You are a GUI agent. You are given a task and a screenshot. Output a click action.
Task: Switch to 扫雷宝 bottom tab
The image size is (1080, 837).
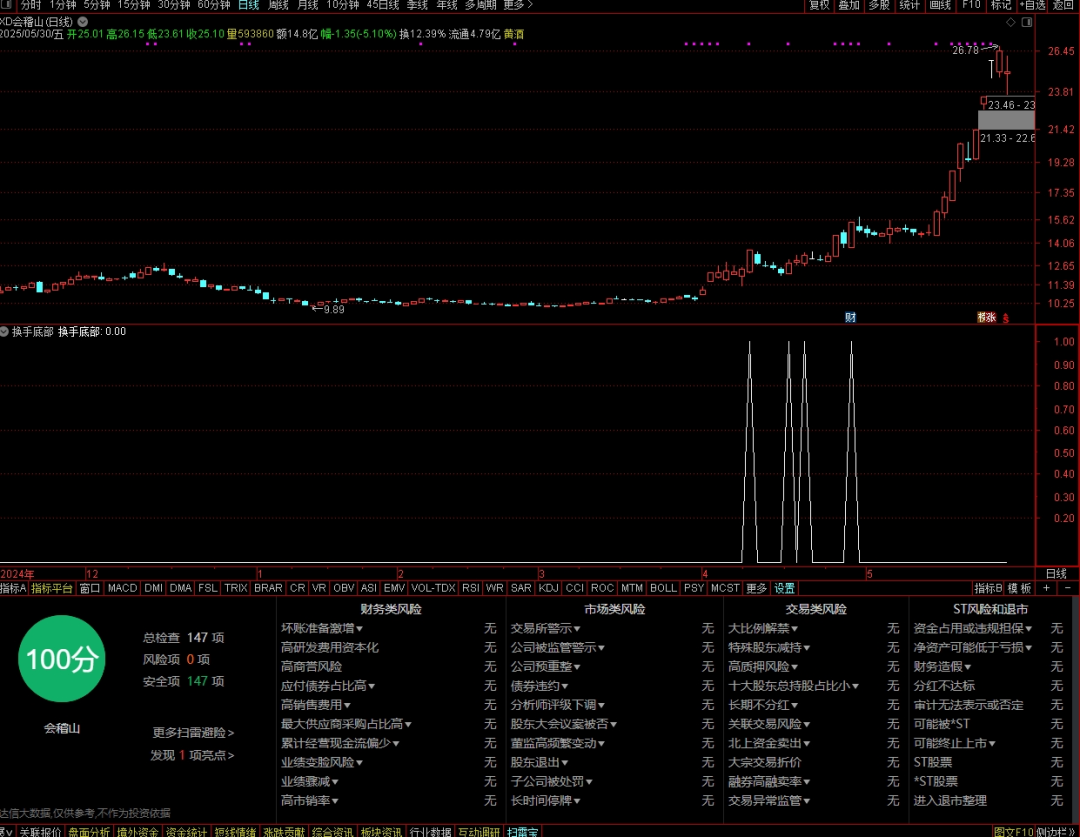523,831
